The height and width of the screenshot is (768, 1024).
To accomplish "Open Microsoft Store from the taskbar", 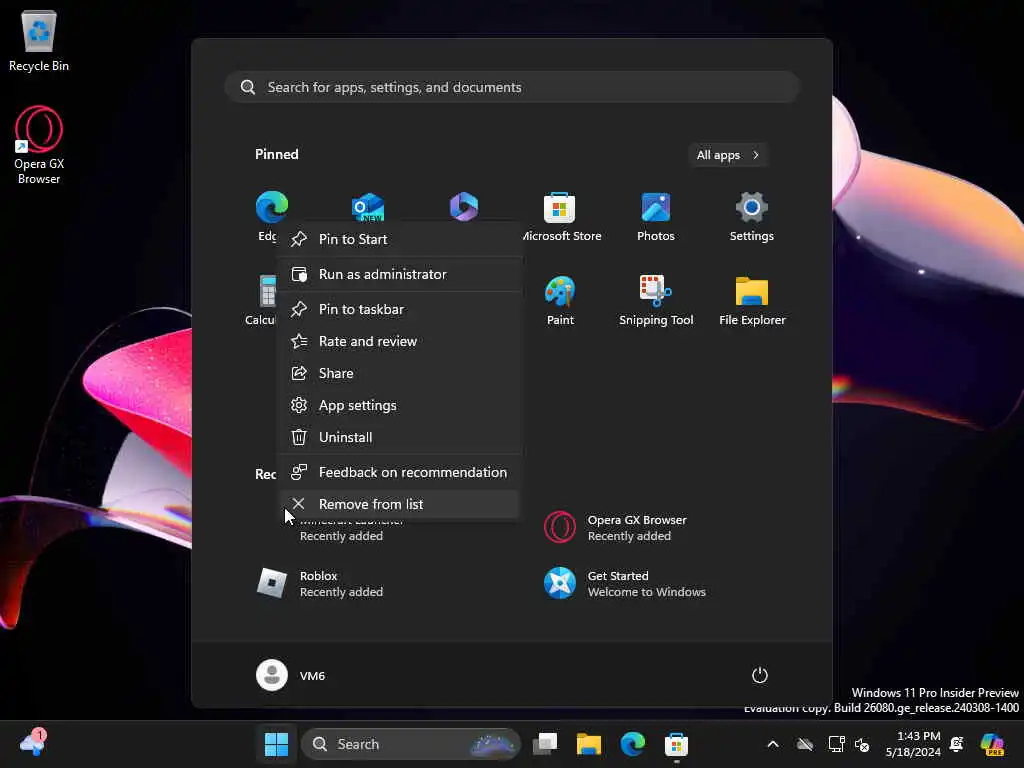I will 676,744.
